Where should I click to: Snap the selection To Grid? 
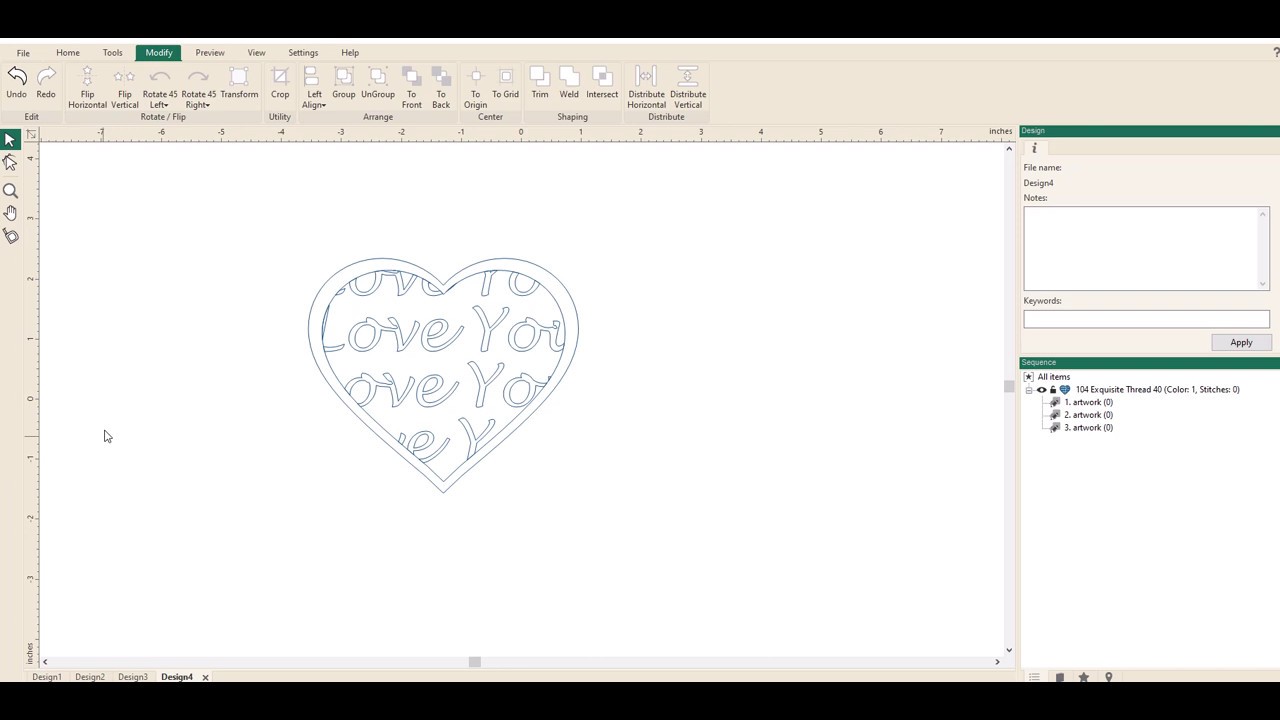(x=505, y=84)
